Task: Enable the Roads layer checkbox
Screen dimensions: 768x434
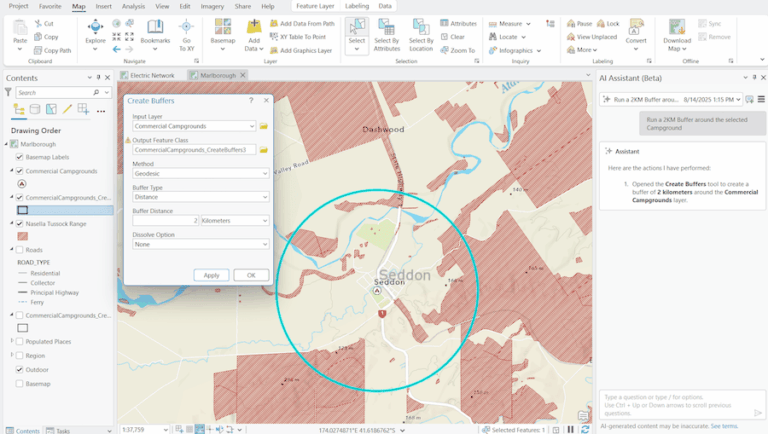Action: tap(20, 250)
